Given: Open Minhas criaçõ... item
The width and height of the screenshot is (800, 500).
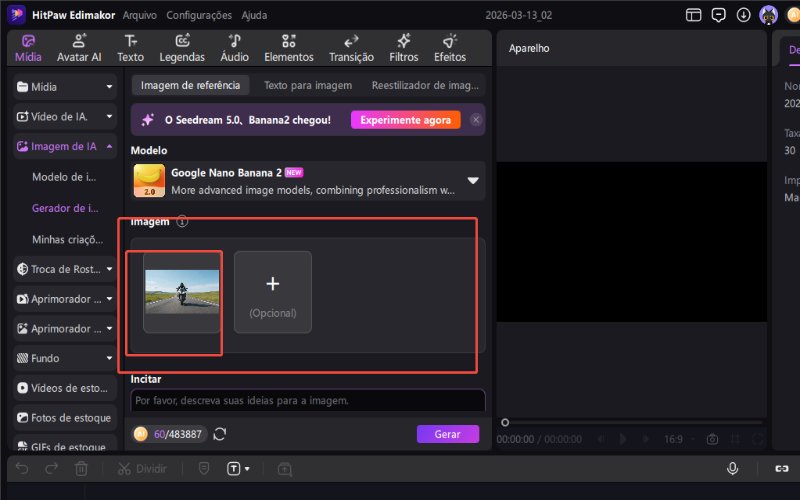Looking at the screenshot, I should point(68,239).
